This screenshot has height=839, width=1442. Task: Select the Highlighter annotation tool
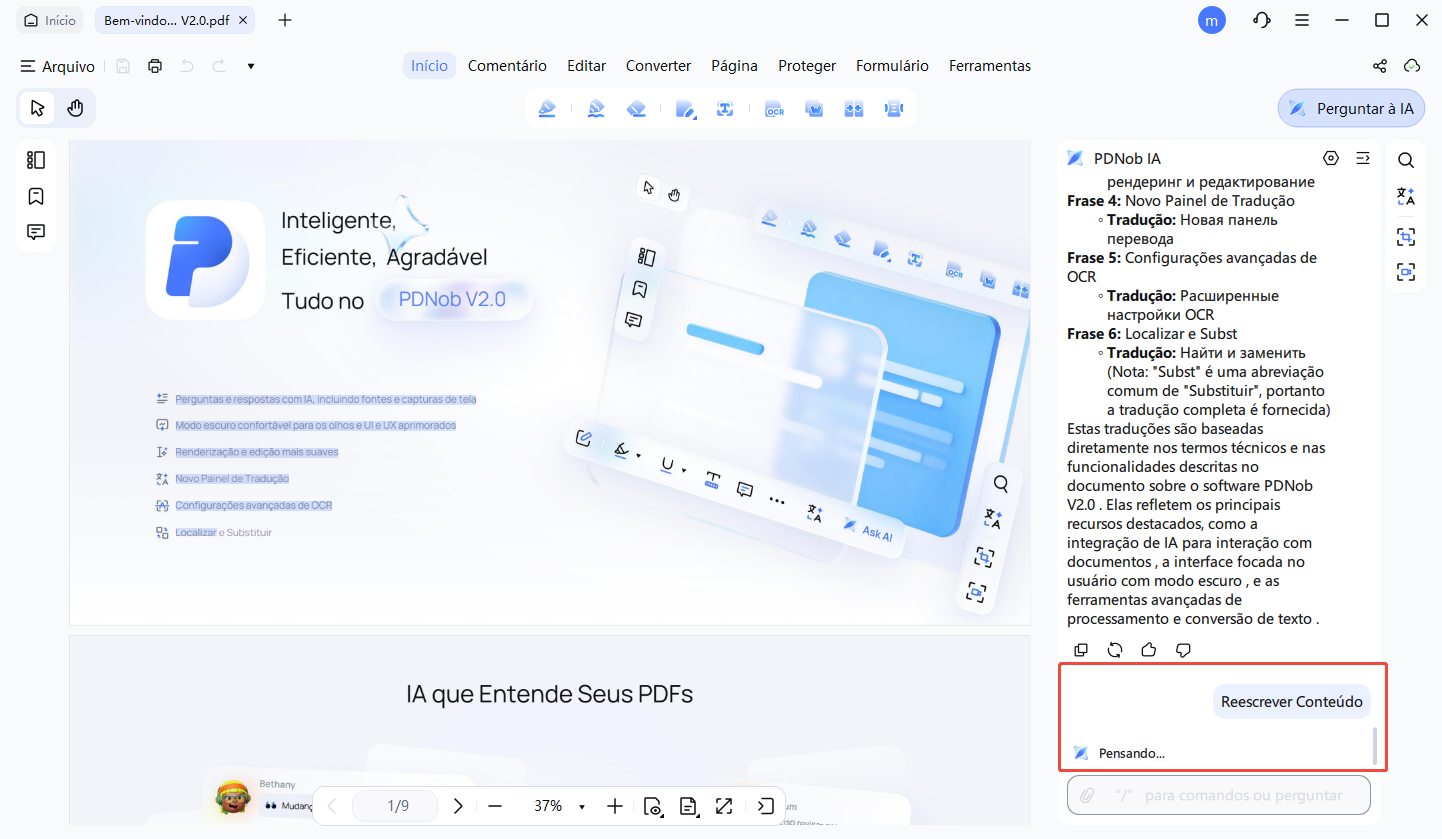click(x=548, y=108)
